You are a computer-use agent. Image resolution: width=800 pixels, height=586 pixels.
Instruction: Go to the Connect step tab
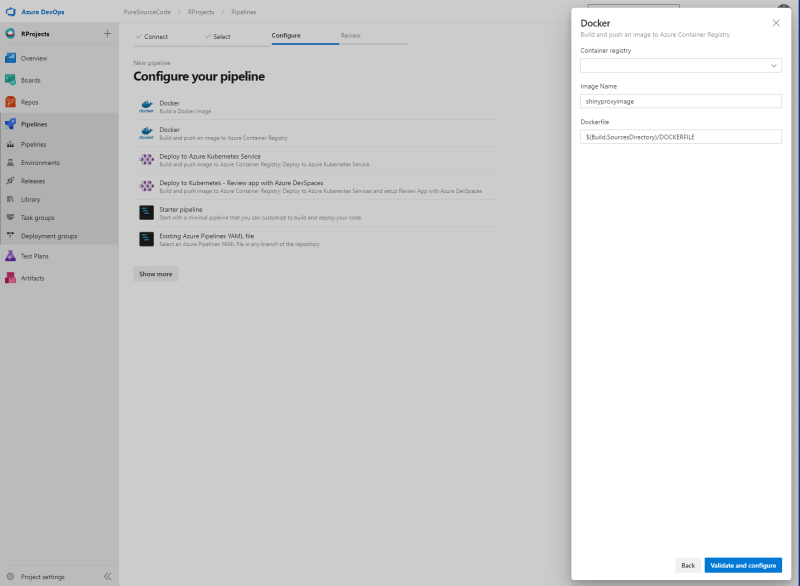[167, 36]
